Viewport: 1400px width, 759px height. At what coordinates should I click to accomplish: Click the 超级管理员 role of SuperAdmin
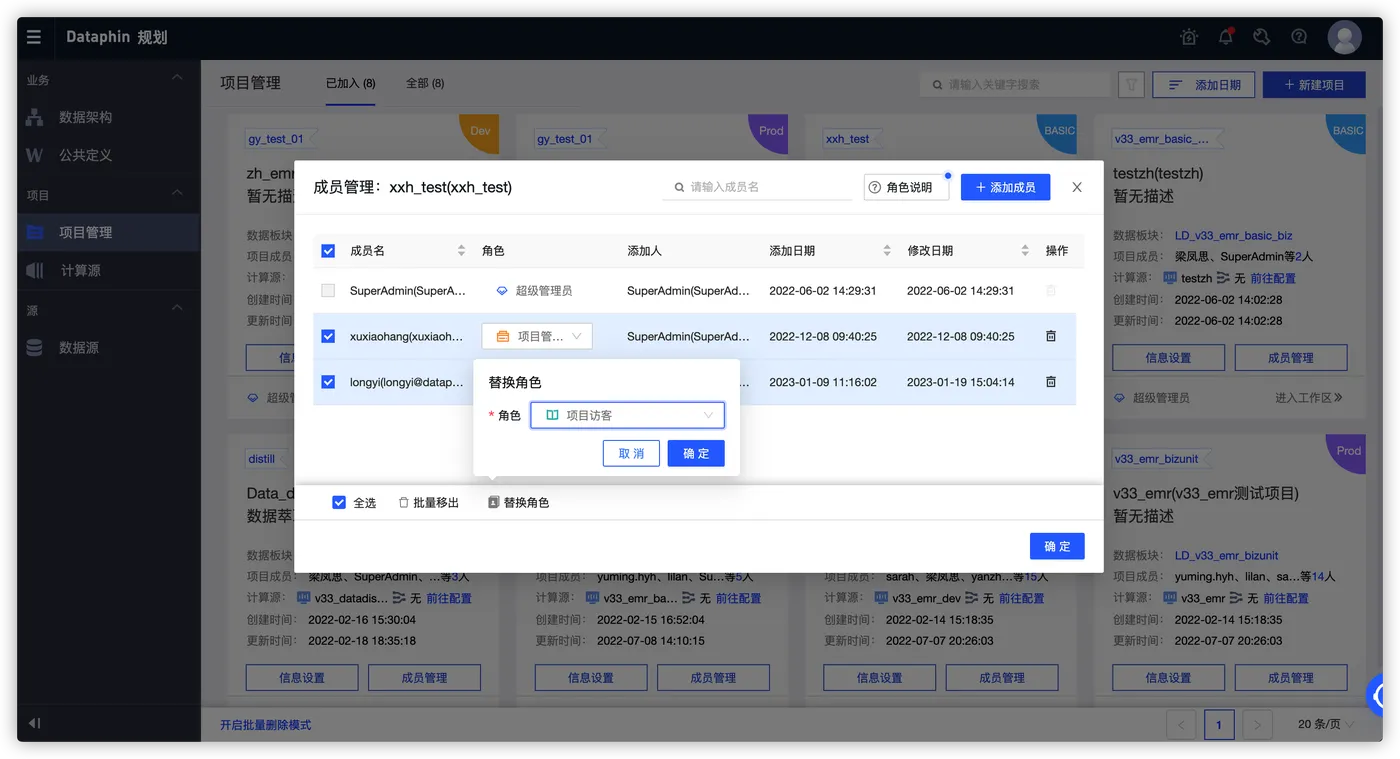point(534,291)
